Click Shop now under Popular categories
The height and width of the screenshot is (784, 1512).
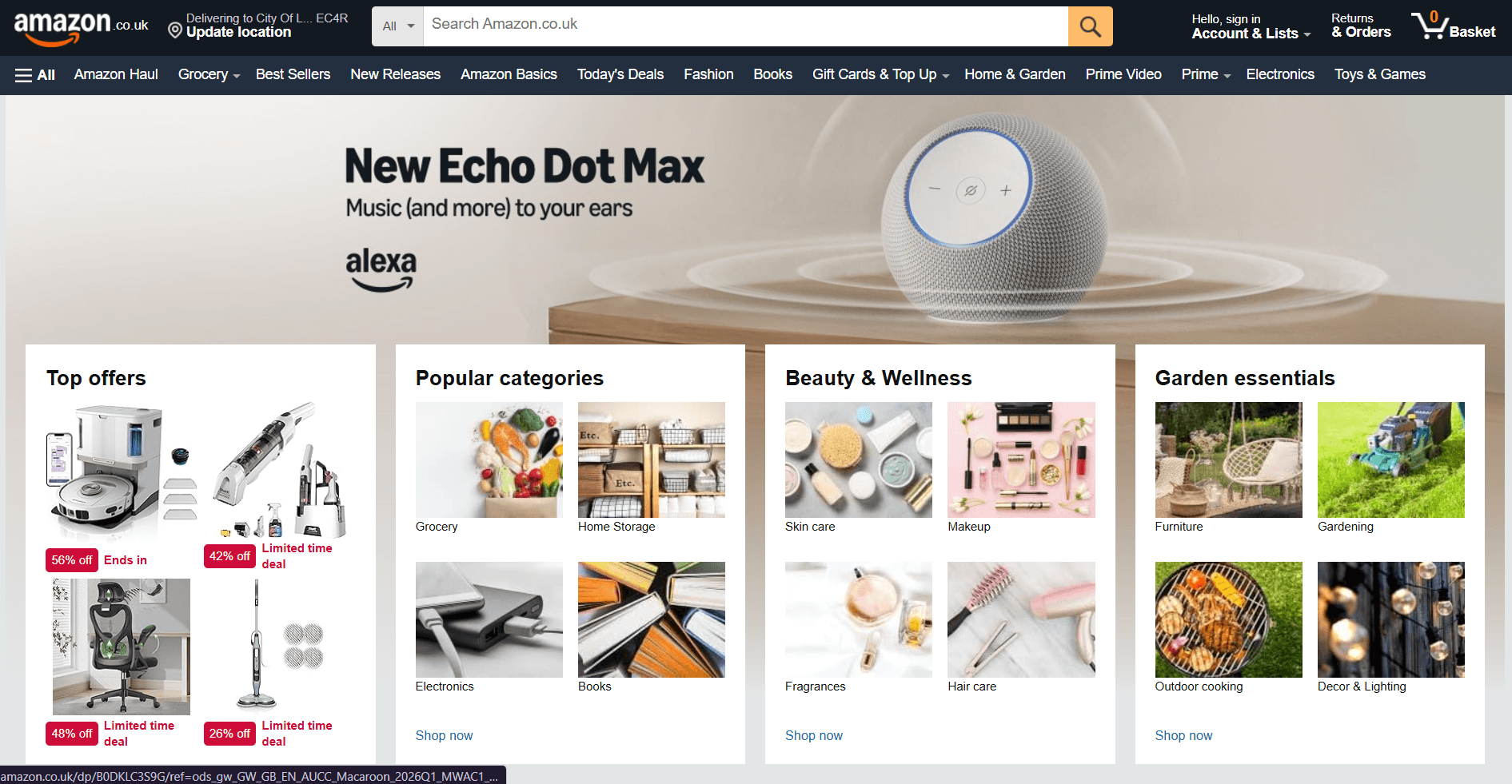pyautogui.click(x=444, y=735)
